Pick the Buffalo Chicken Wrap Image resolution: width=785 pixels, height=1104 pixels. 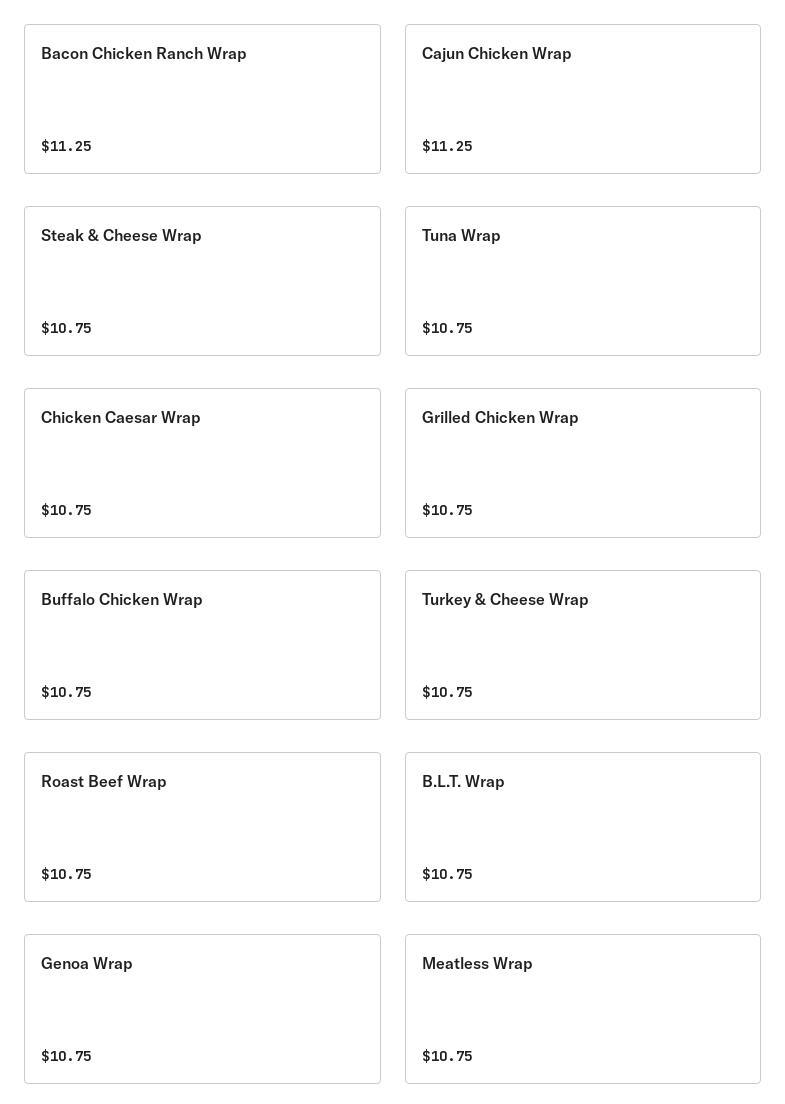tap(202, 645)
